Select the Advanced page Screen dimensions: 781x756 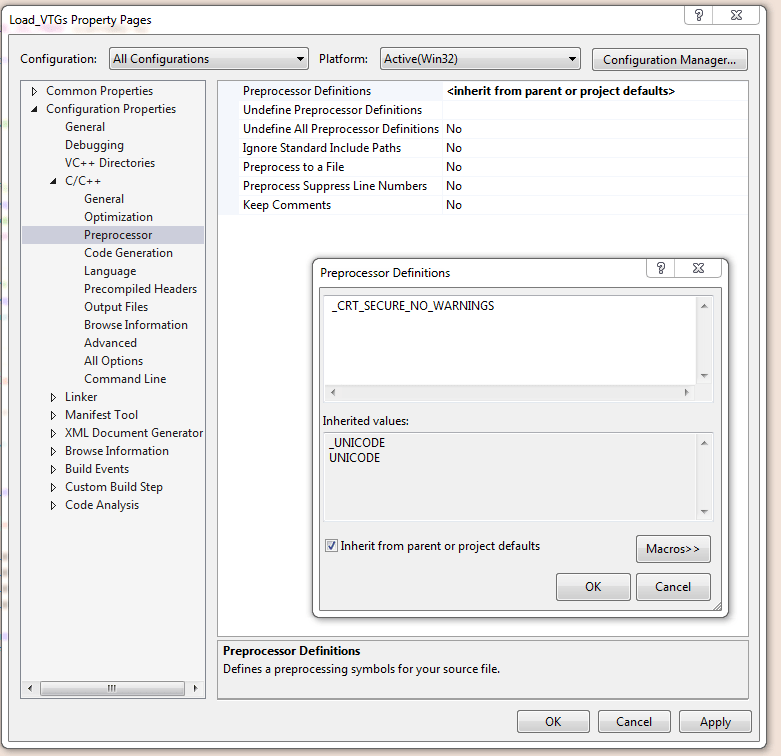point(110,343)
